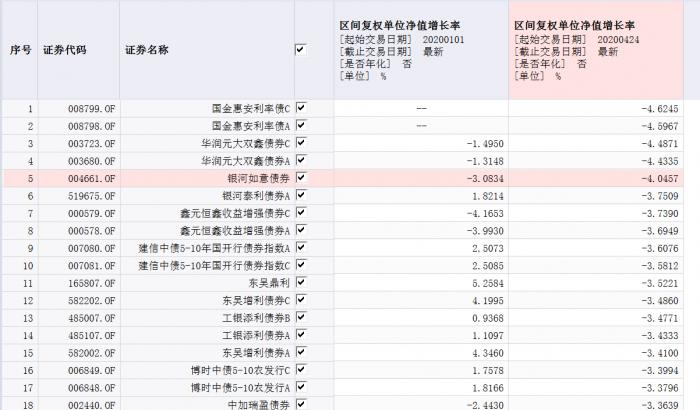The width and height of the screenshot is (700, 410).
Task: Select row number 9
Action: 30,248
